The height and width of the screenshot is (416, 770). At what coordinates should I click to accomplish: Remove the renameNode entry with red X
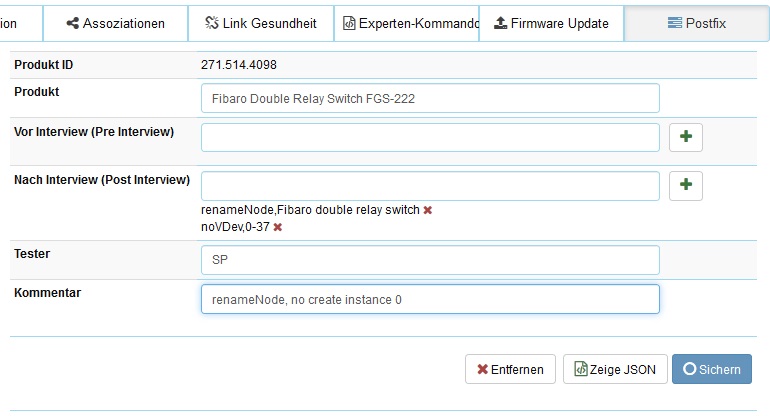[x=428, y=210]
